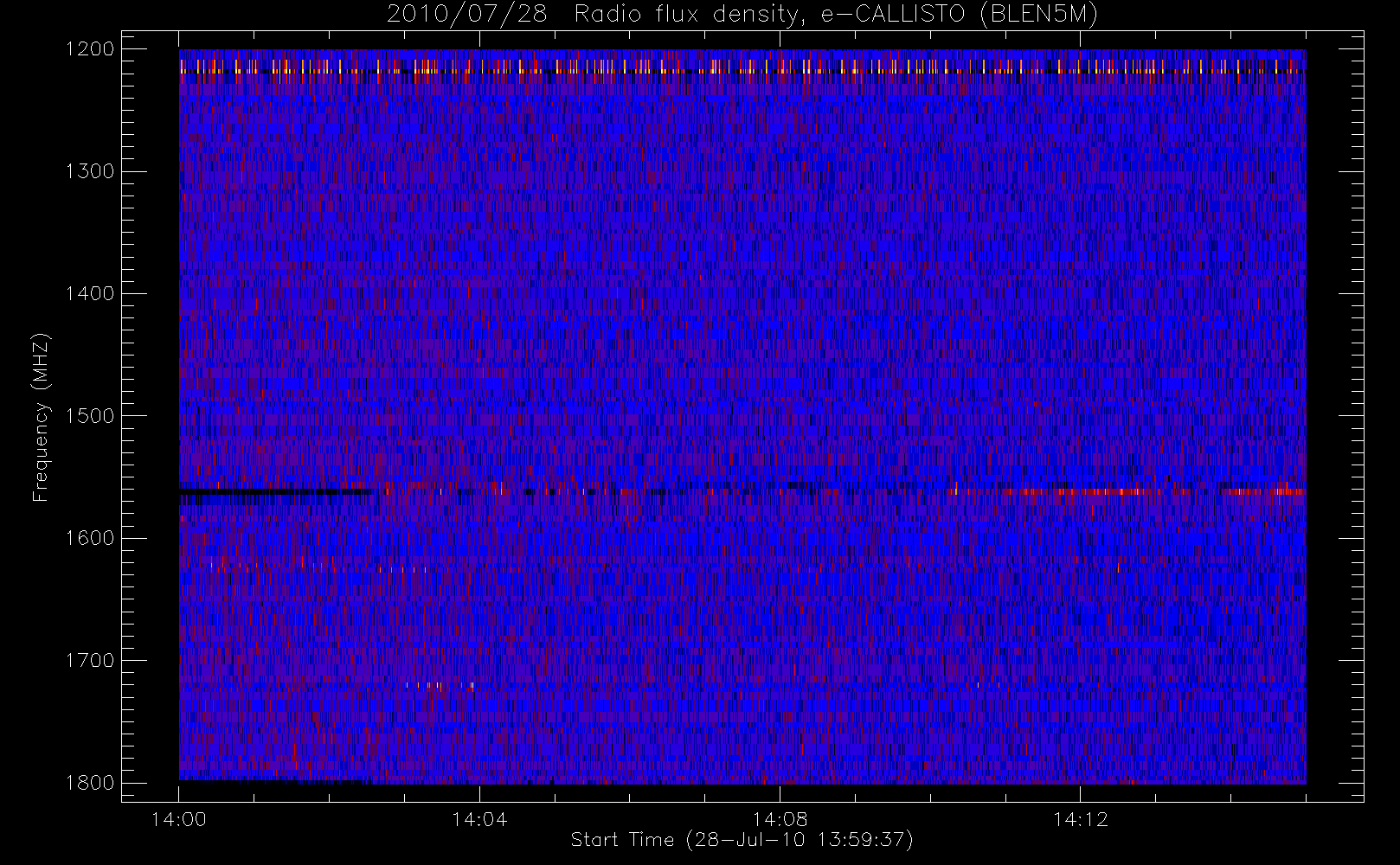The width and height of the screenshot is (1400, 865).
Task: Select the 1300 frequency tick label
Action: 90,171
